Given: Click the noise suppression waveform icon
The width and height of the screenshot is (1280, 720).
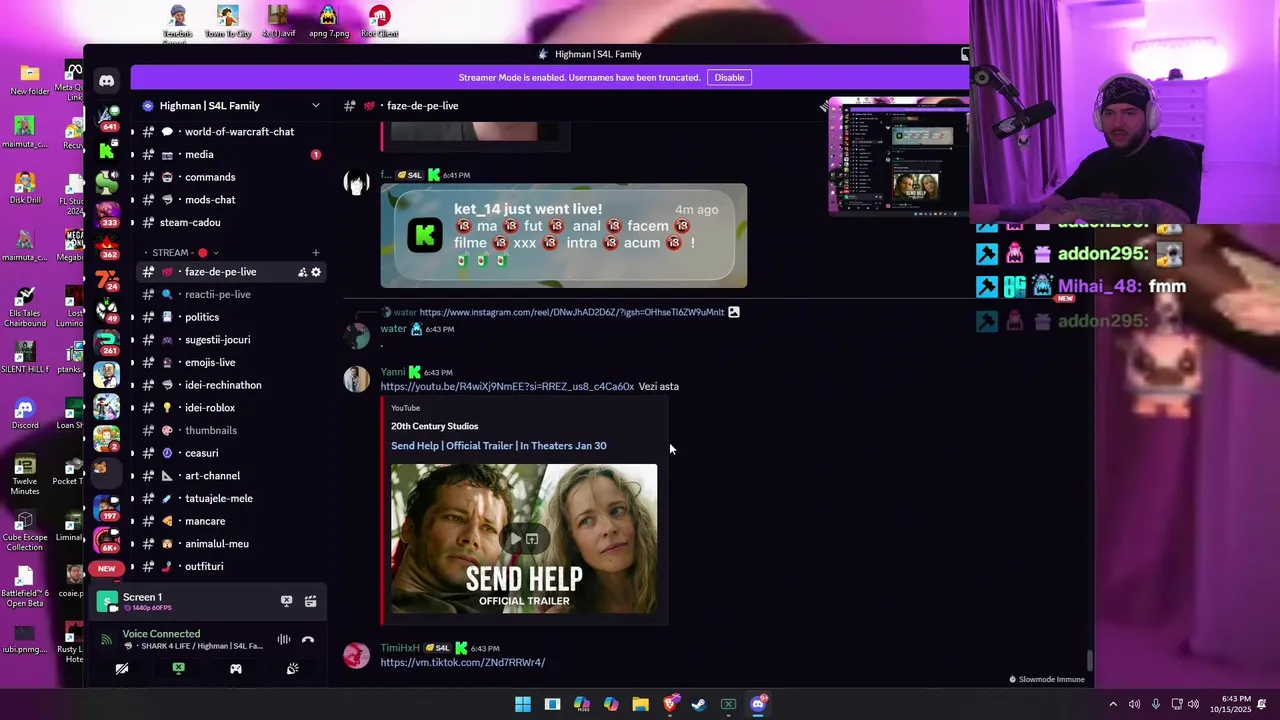Looking at the screenshot, I should (284, 639).
